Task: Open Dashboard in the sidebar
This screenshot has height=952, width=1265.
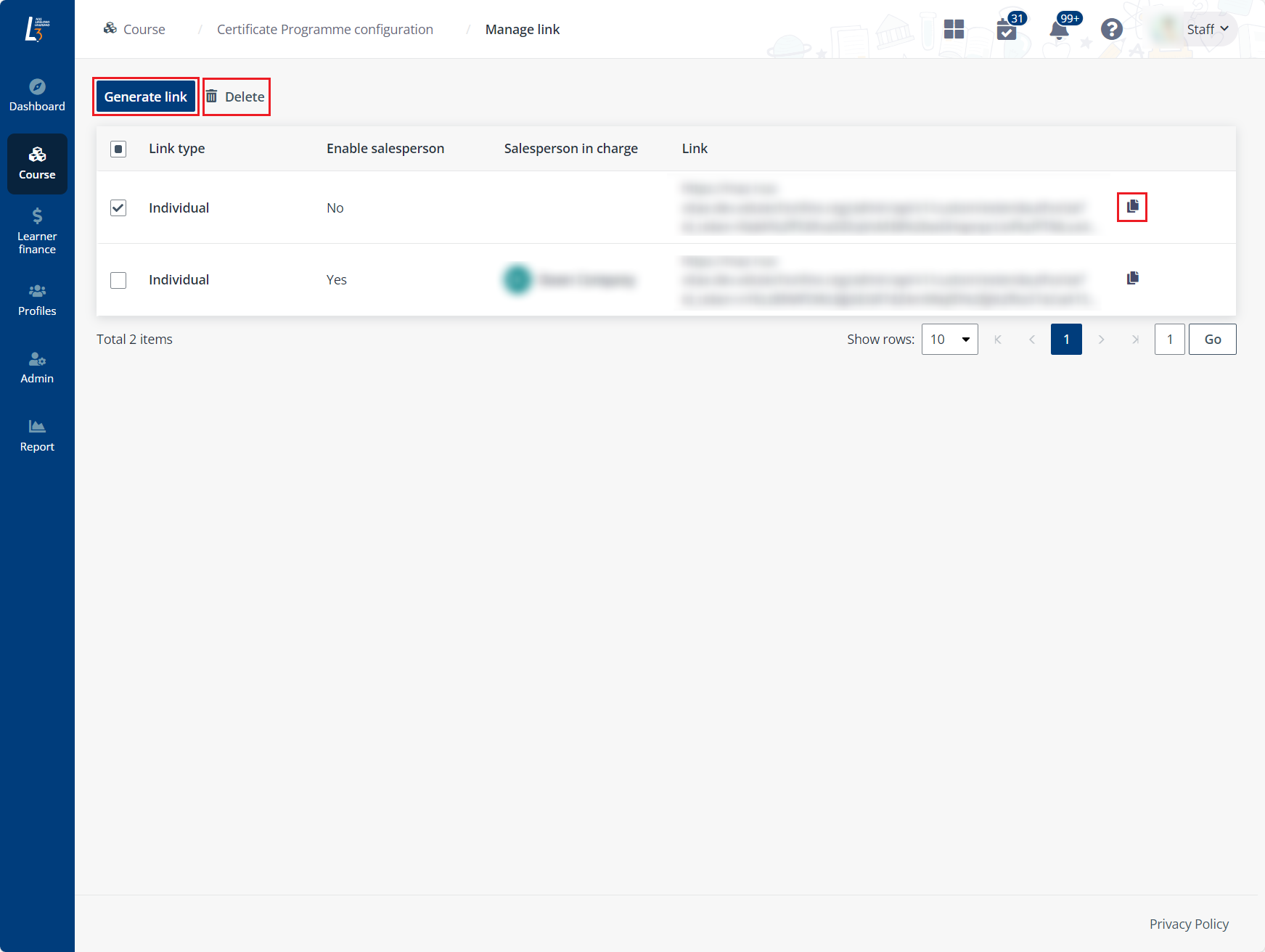Action: point(37,95)
